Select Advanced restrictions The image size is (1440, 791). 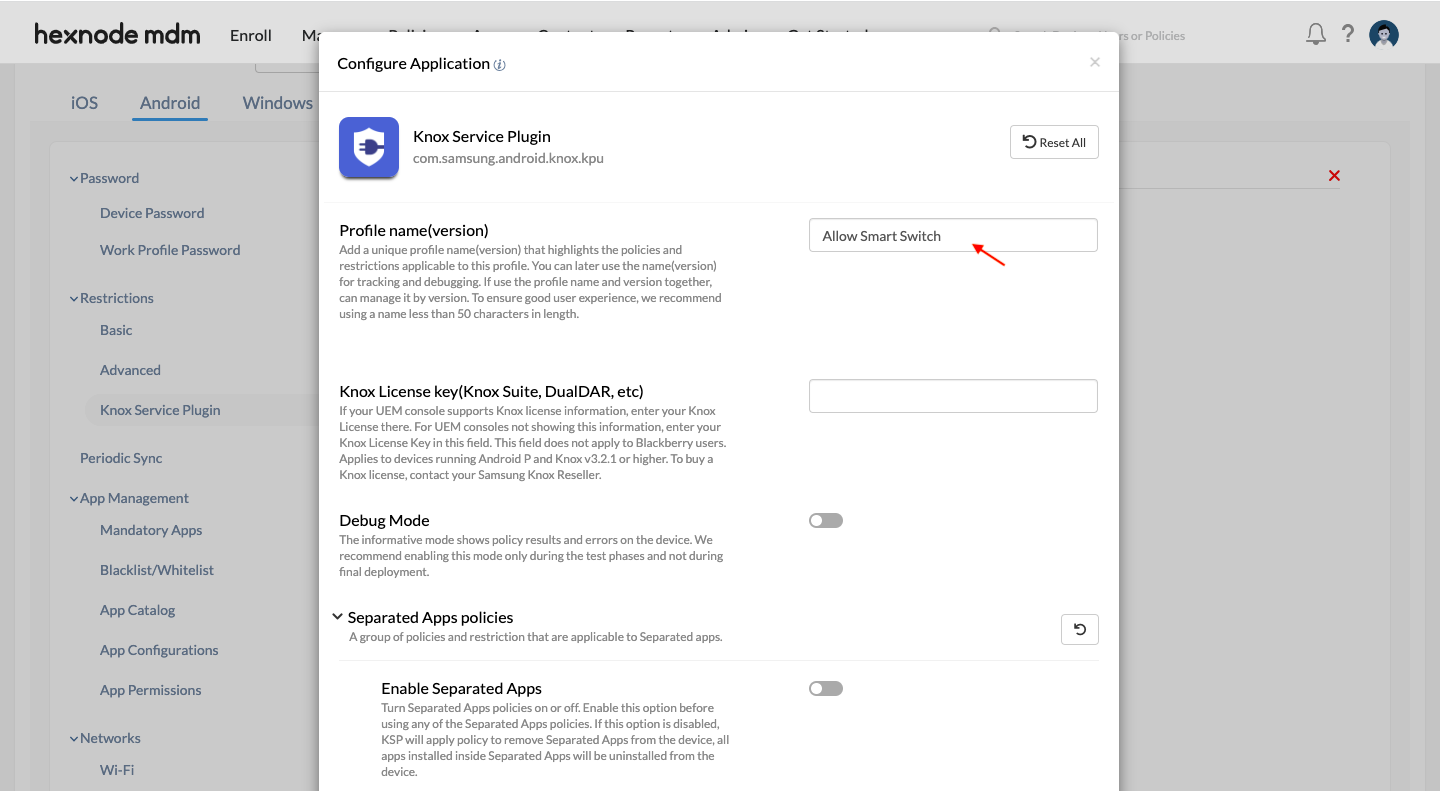(x=130, y=370)
